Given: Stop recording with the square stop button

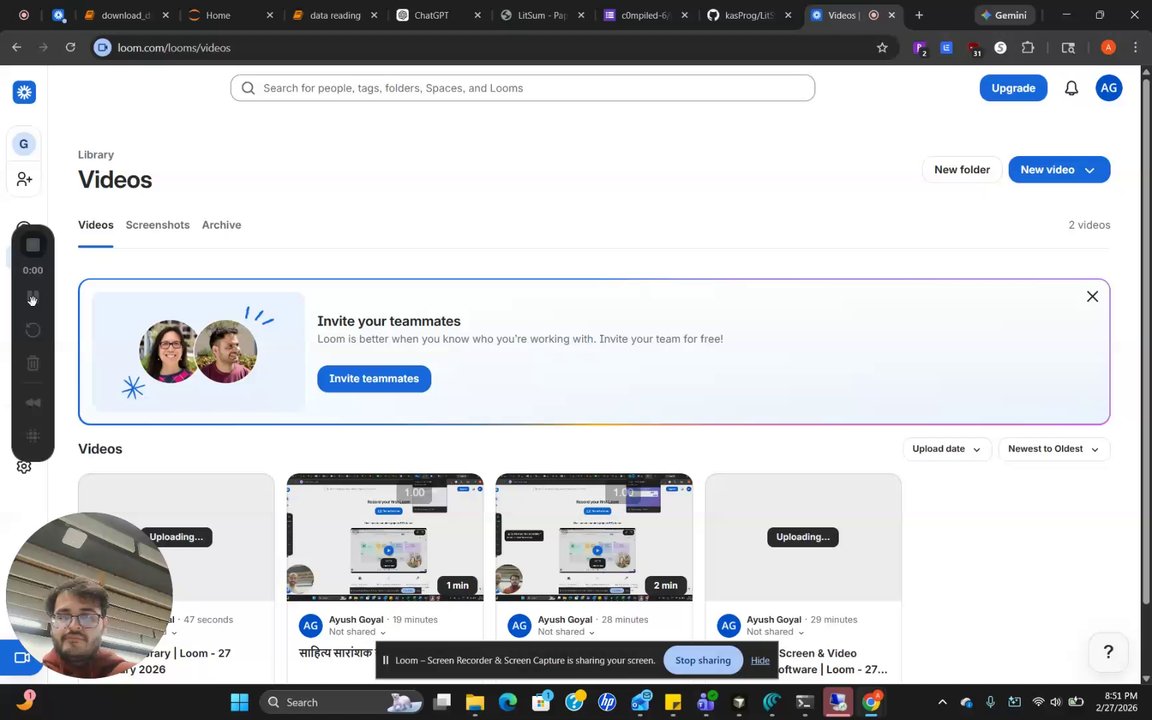Looking at the screenshot, I should [33, 245].
